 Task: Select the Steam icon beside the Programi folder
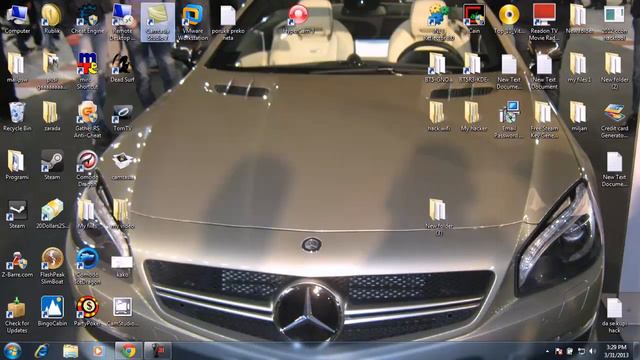click(52, 164)
